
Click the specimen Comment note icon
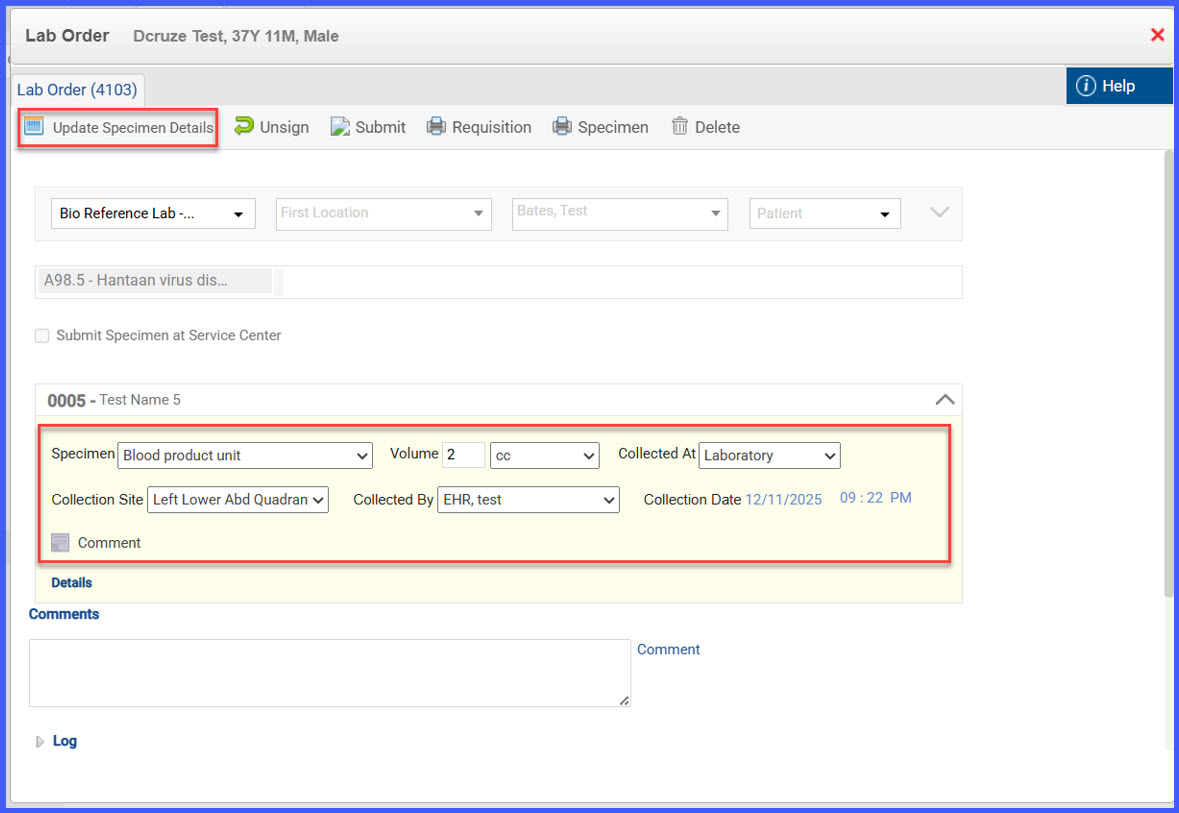(x=60, y=542)
